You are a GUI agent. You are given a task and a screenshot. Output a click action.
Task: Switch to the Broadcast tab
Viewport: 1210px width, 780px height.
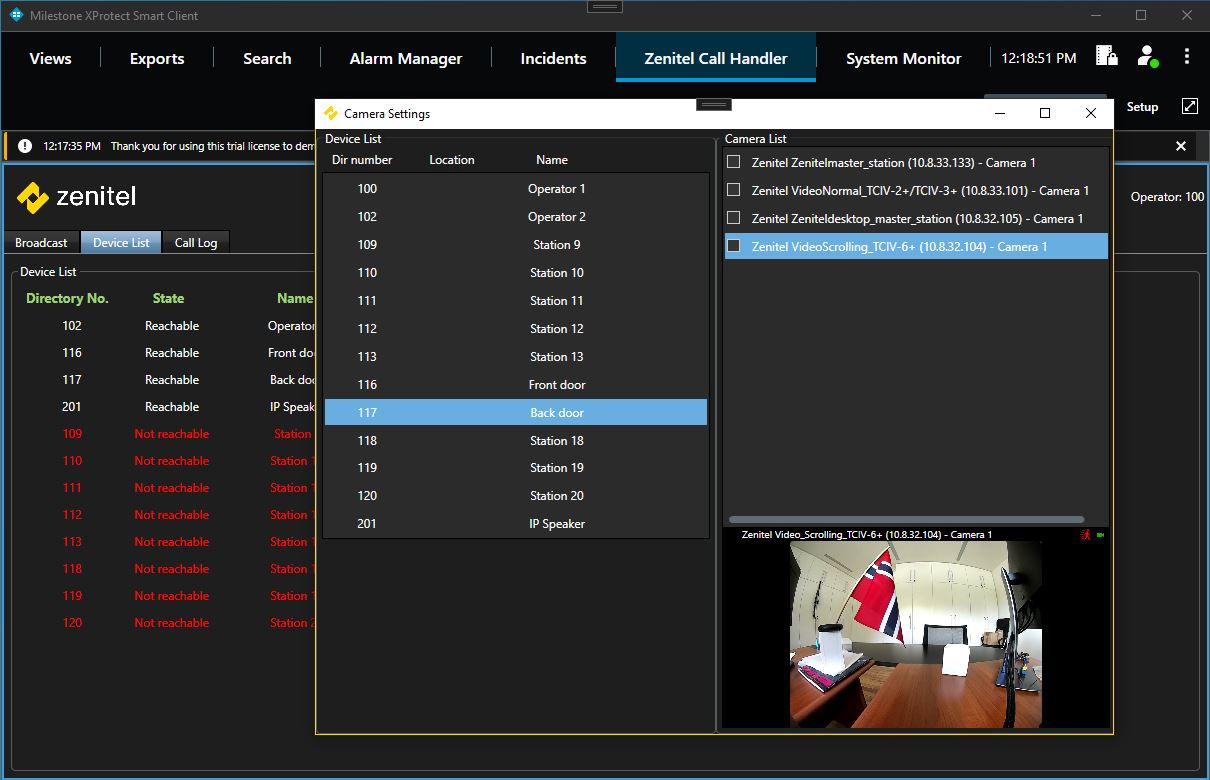pyautogui.click(x=42, y=242)
